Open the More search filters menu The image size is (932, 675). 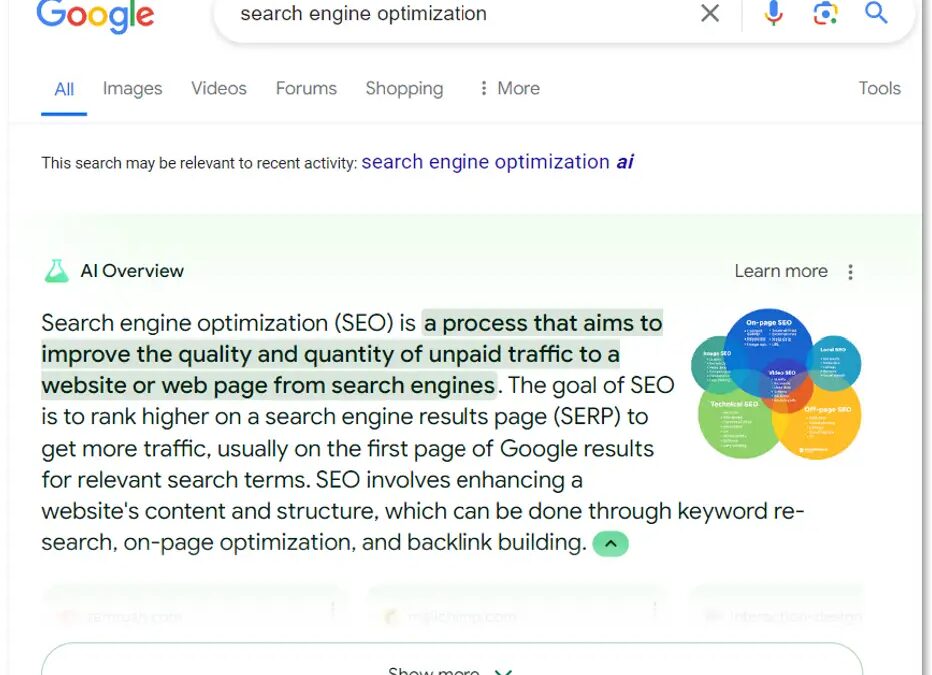tap(508, 89)
